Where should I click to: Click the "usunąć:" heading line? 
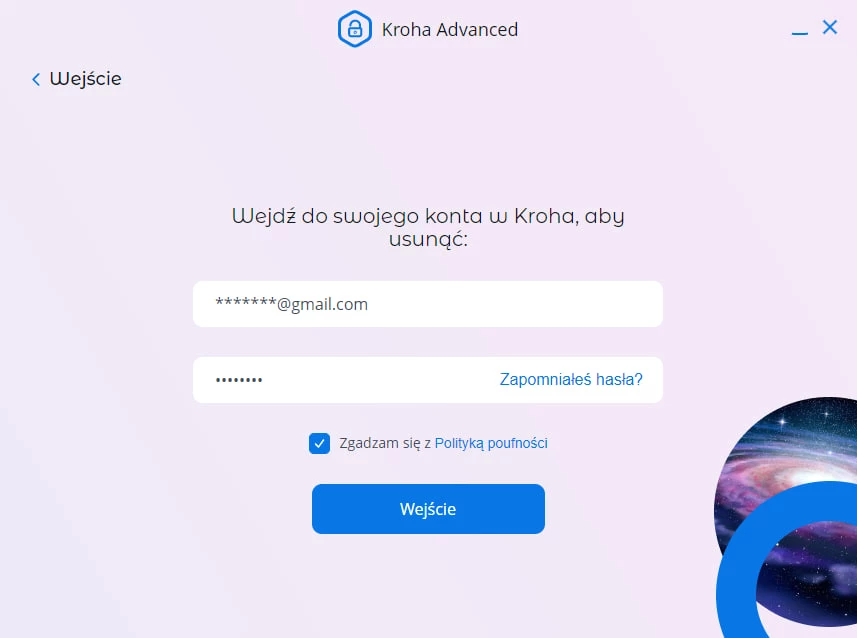428,240
